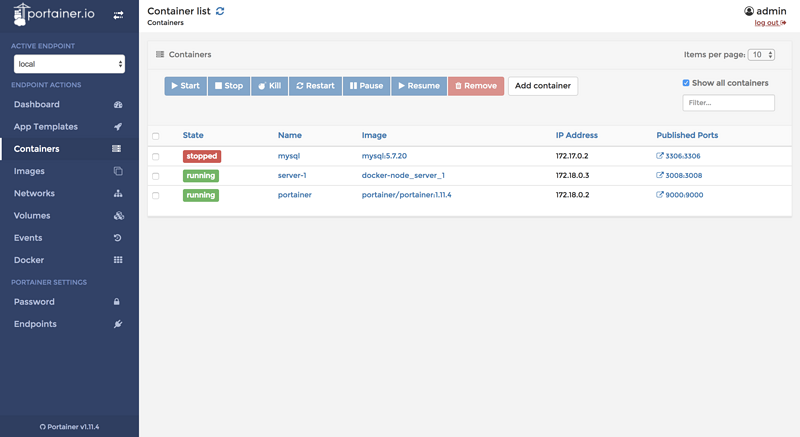Uncheck Show all containers
800x437 pixels.
point(686,83)
